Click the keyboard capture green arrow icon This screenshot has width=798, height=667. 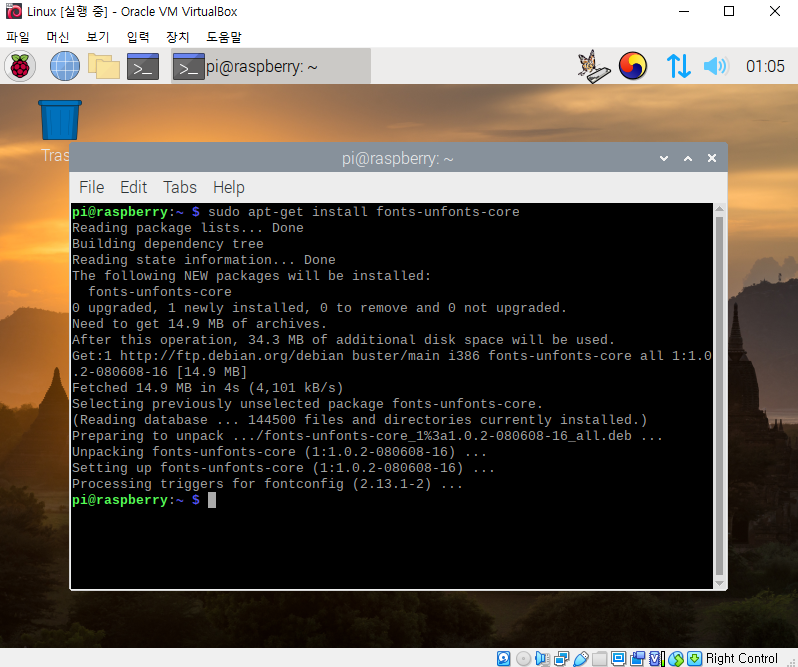(694, 658)
